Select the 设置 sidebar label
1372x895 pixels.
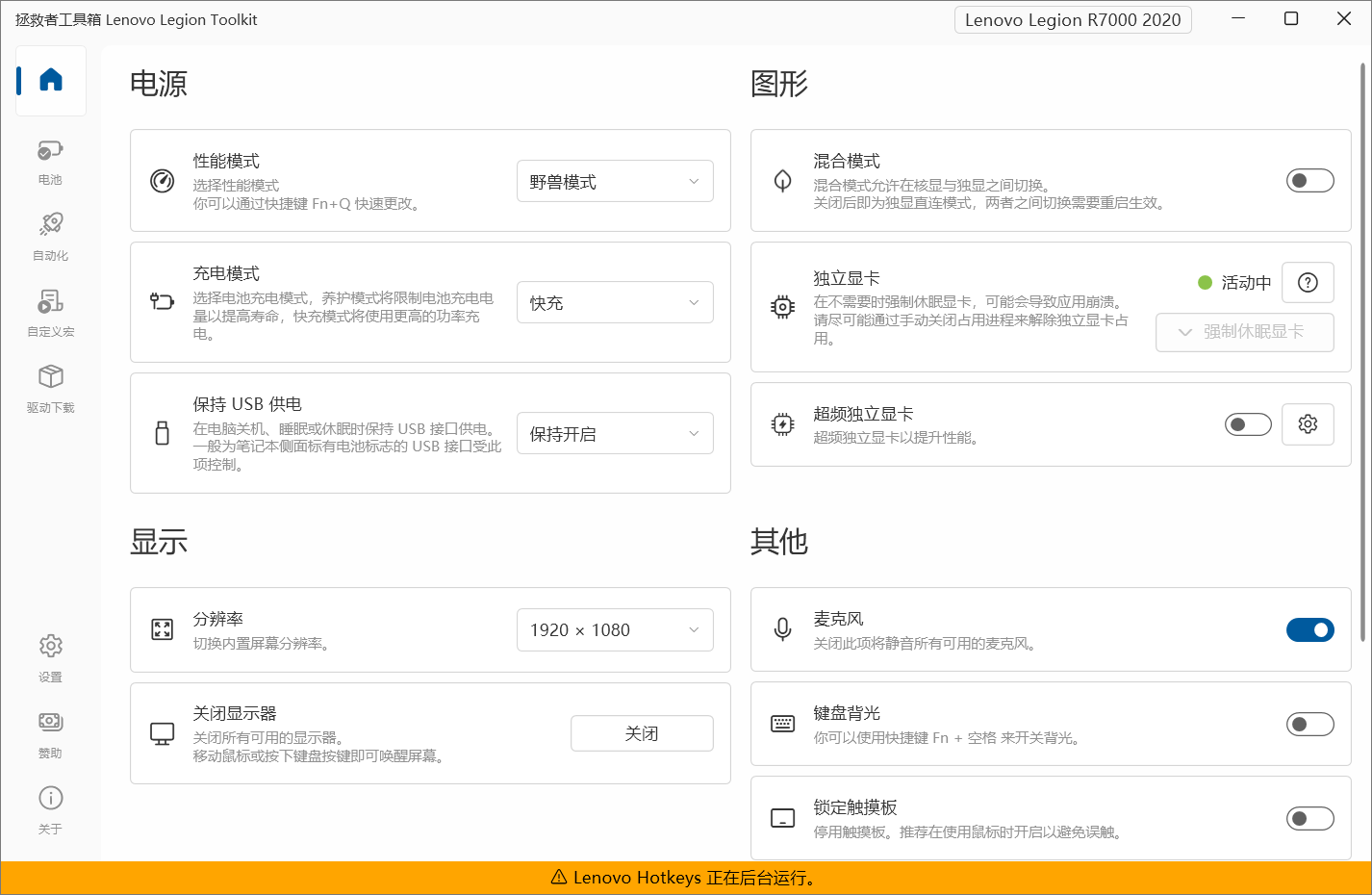tap(50, 678)
